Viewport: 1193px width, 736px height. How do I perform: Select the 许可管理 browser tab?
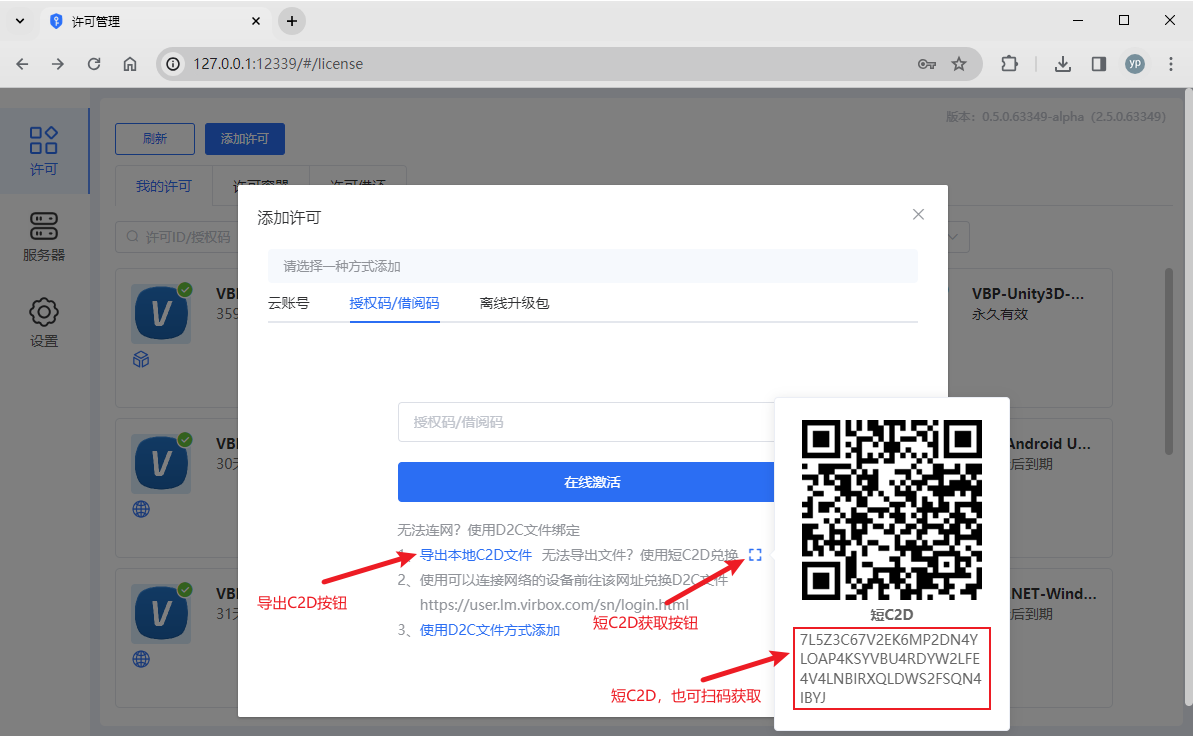tap(156, 21)
